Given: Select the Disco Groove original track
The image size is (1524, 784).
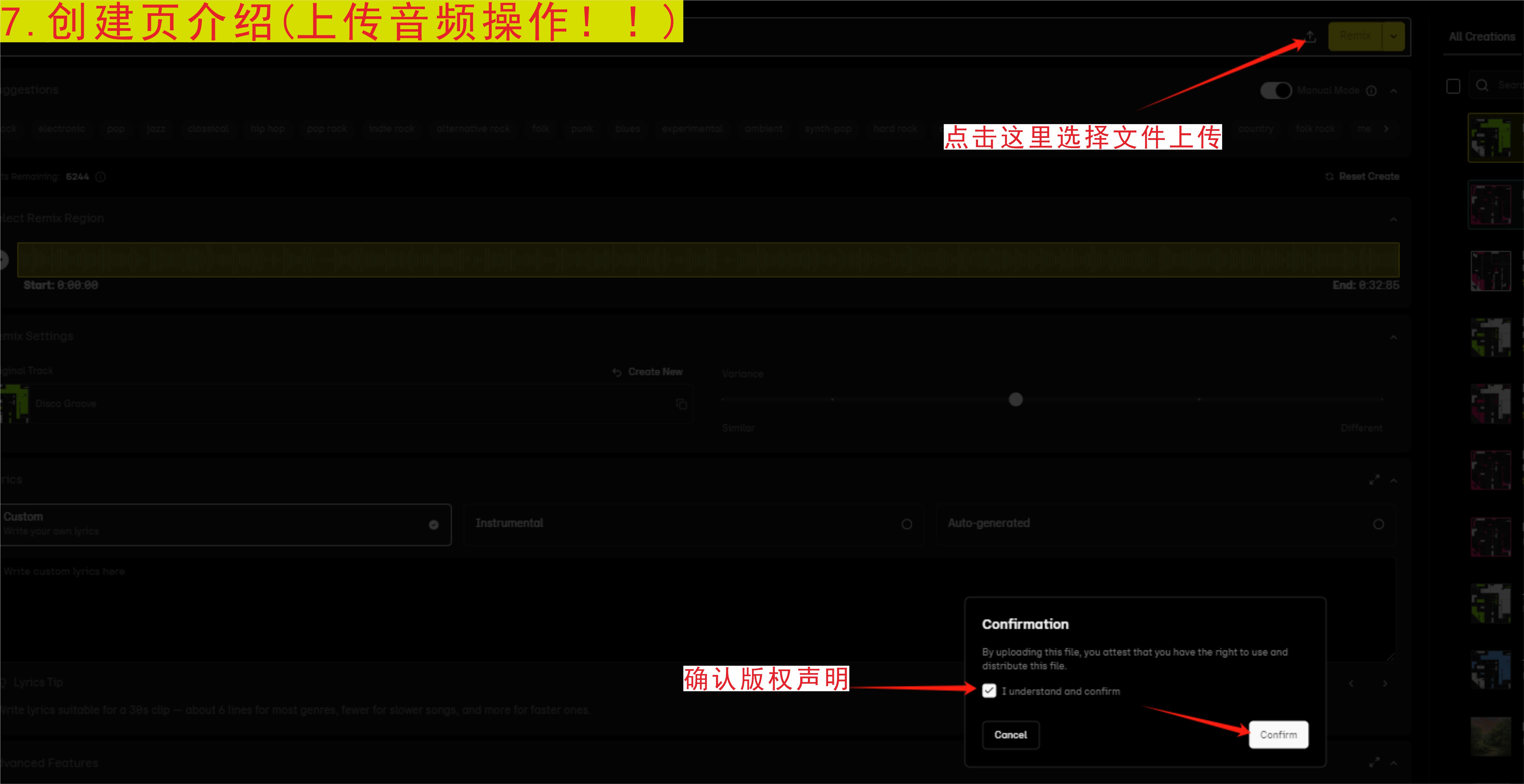Looking at the screenshot, I should click(x=346, y=404).
